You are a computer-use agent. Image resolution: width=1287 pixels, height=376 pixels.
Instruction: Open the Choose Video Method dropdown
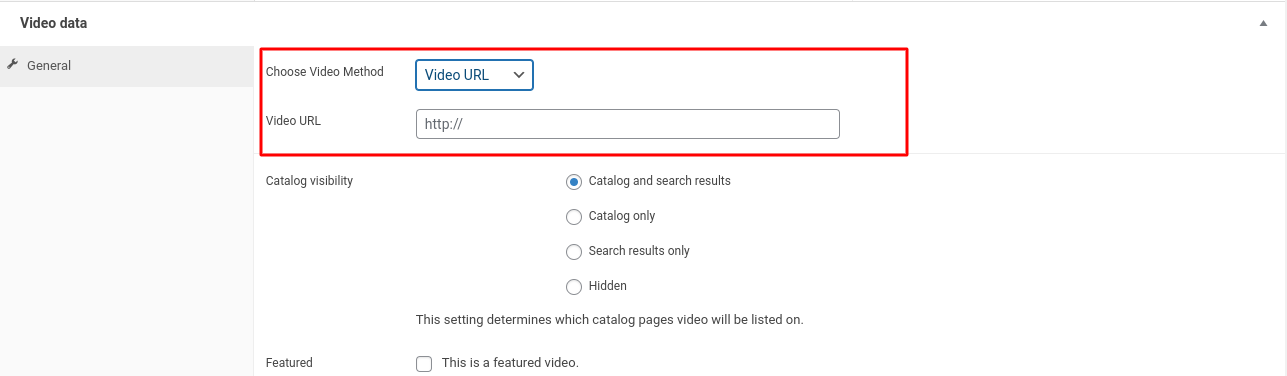pyautogui.click(x=475, y=75)
